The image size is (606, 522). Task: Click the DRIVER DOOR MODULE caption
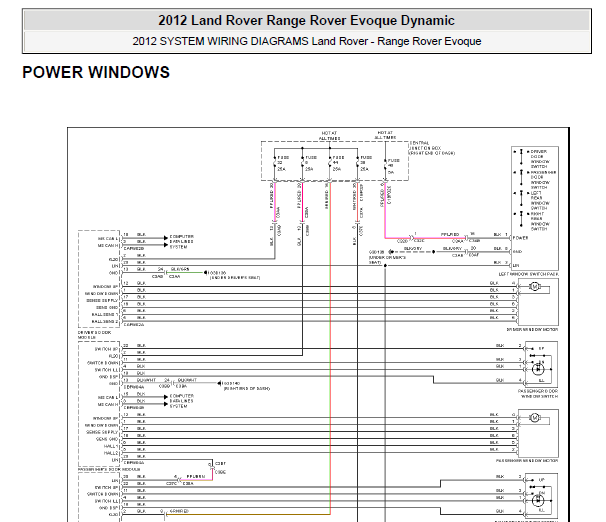pyautogui.click(x=95, y=335)
